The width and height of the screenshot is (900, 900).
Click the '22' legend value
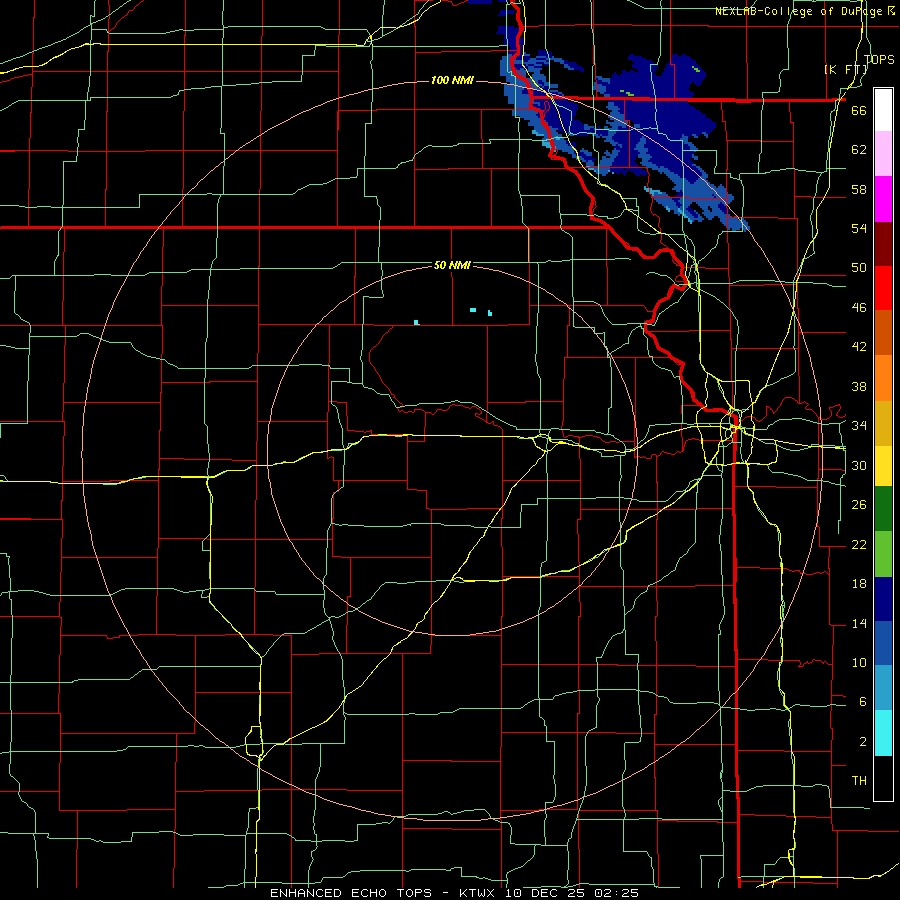click(859, 544)
